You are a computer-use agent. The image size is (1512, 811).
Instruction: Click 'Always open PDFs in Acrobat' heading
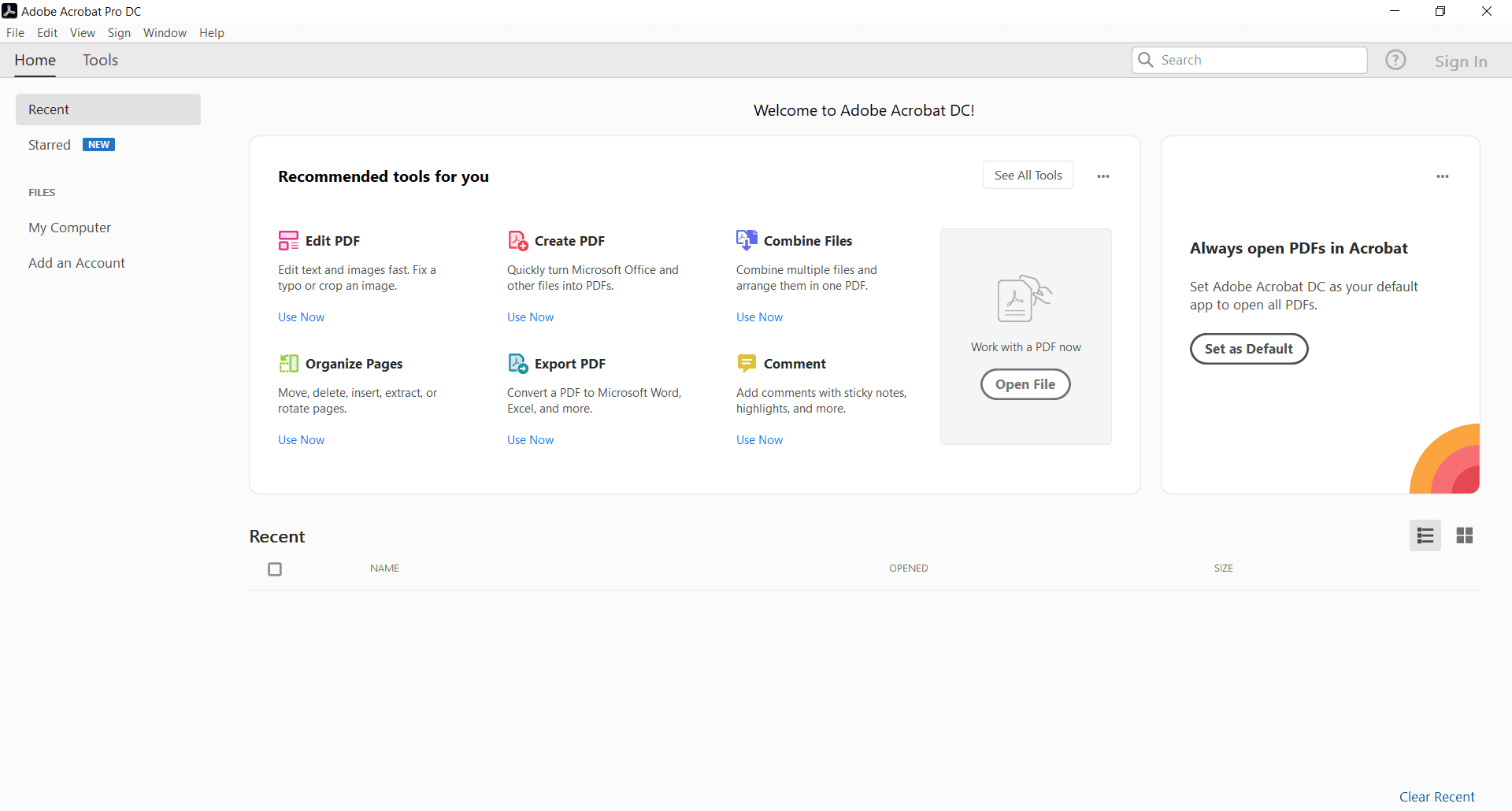(1299, 248)
